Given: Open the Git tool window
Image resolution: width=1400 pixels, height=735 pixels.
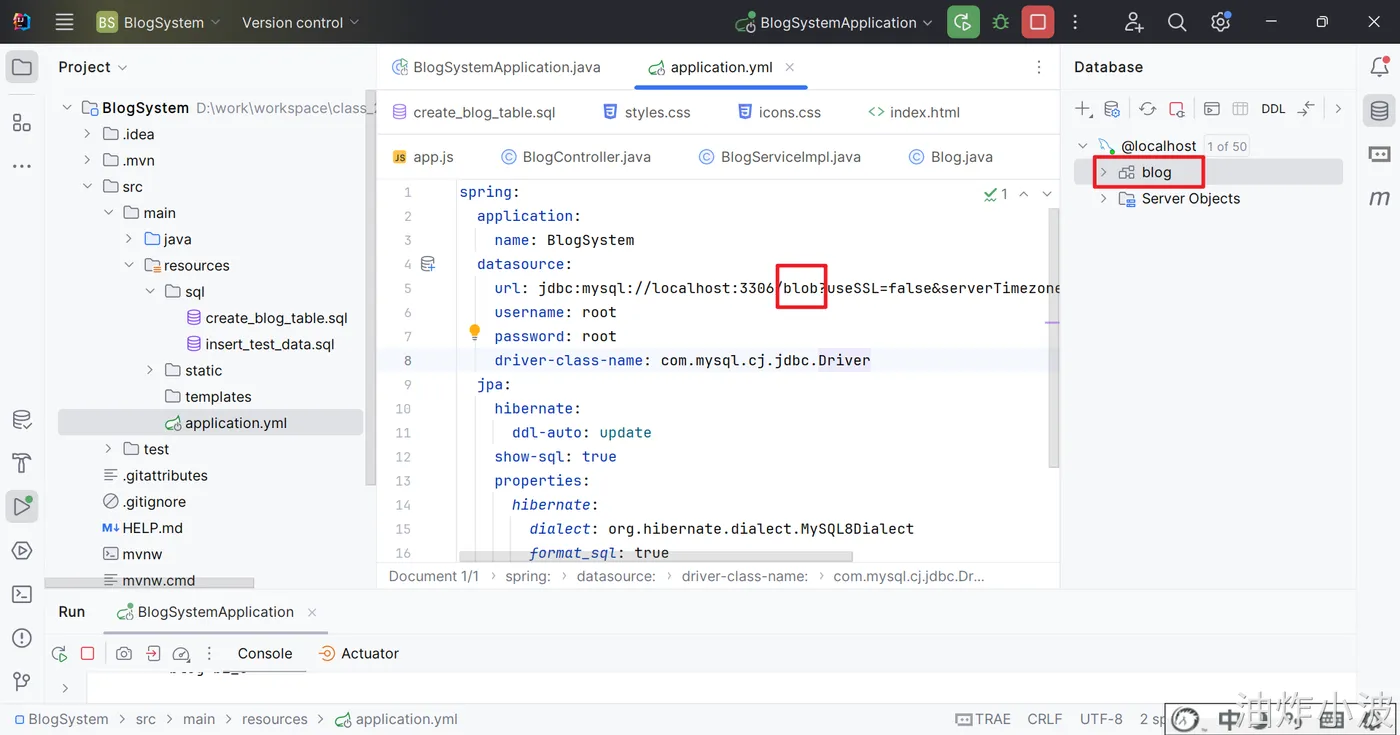Looking at the screenshot, I should coord(22,682).
